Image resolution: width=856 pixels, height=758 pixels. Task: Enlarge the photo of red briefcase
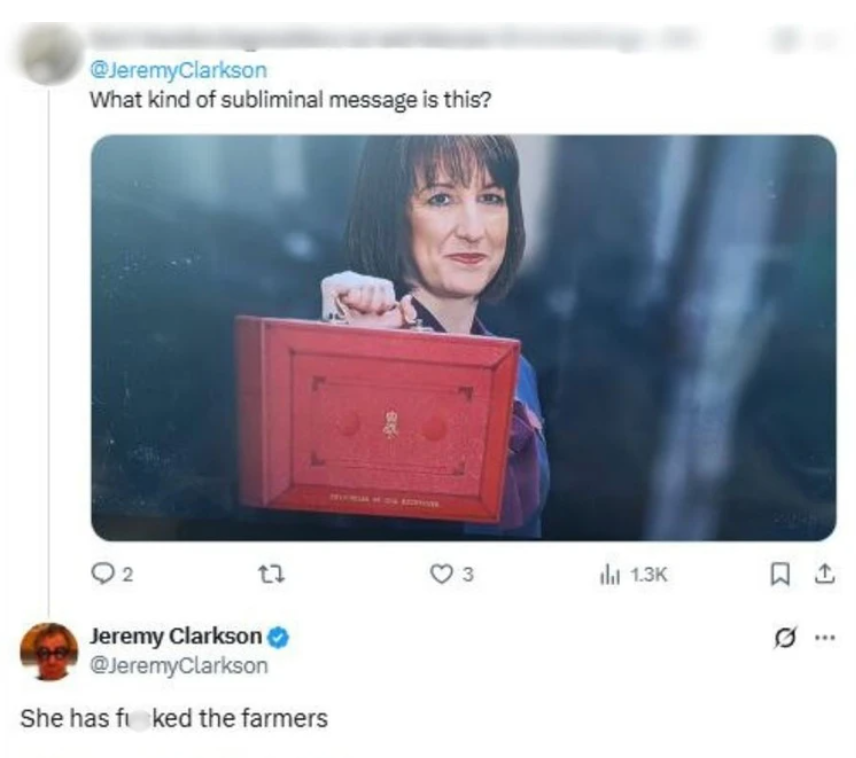tap(463, 337)
